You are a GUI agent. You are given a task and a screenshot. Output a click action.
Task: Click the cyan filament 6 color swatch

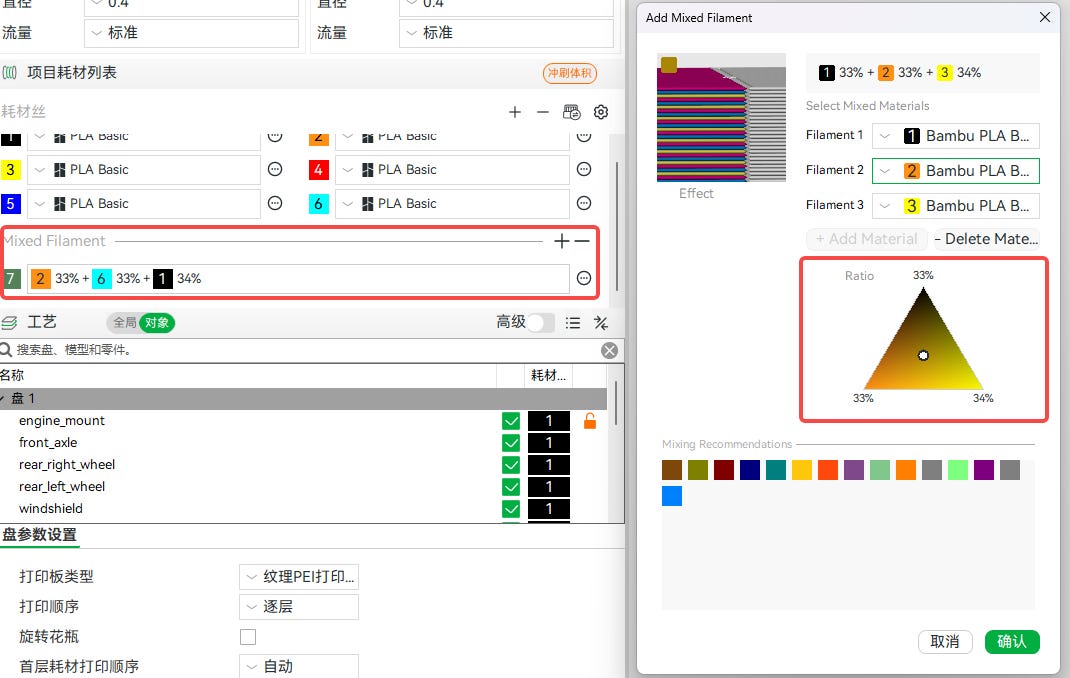click(x=319, y=203)
